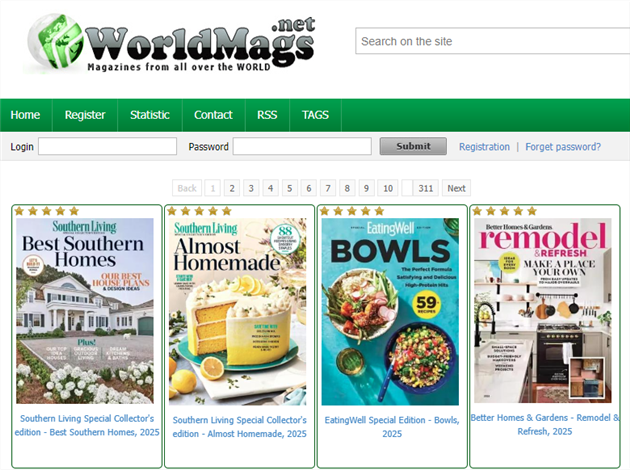Open the TAGS menu item
This screenshot has height=470, width=630.
[315, 115]
